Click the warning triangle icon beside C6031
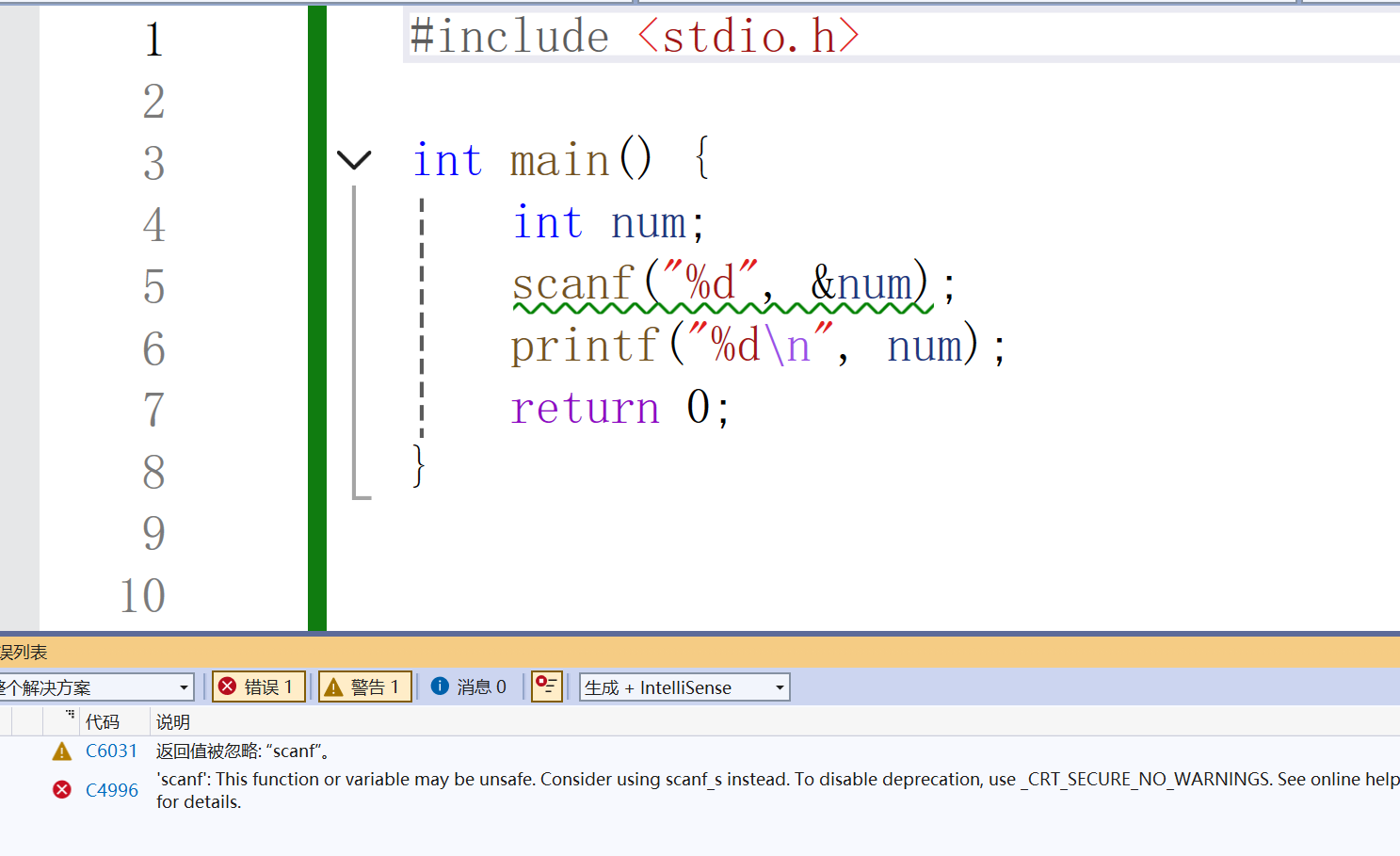 click(x=61, y=751)
